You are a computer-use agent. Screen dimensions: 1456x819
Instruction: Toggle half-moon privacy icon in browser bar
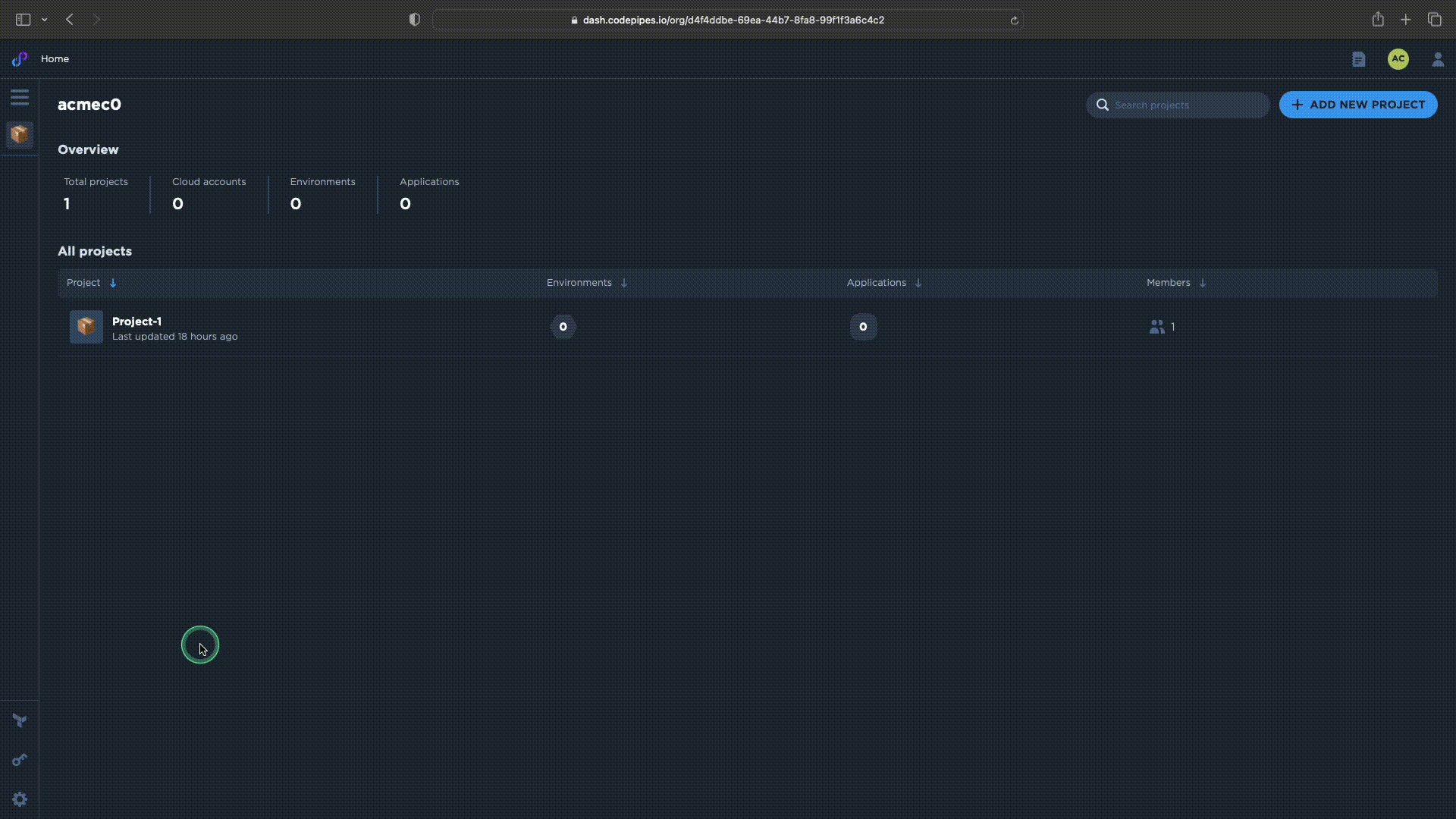click(414, 19)
